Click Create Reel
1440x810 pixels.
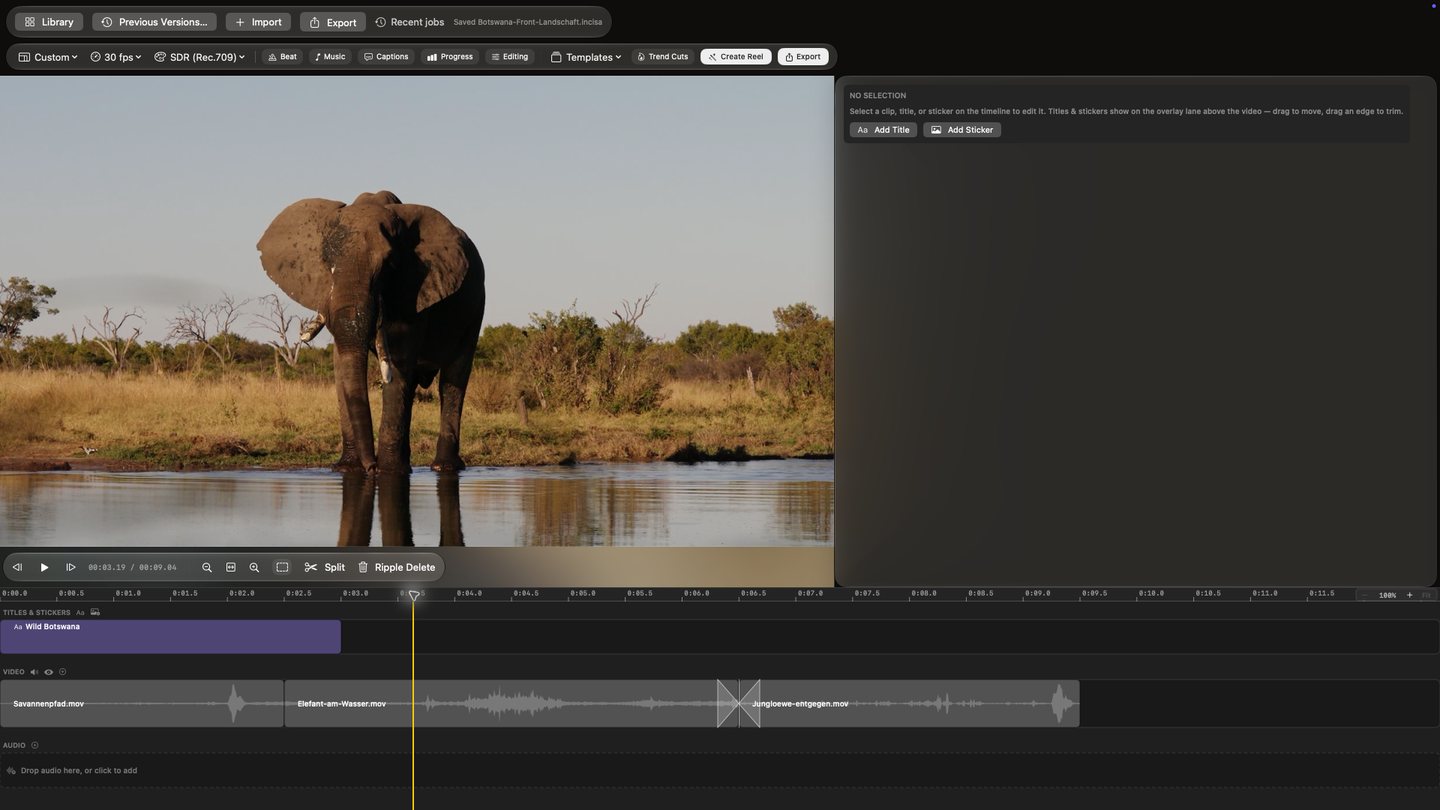point(736,57)
